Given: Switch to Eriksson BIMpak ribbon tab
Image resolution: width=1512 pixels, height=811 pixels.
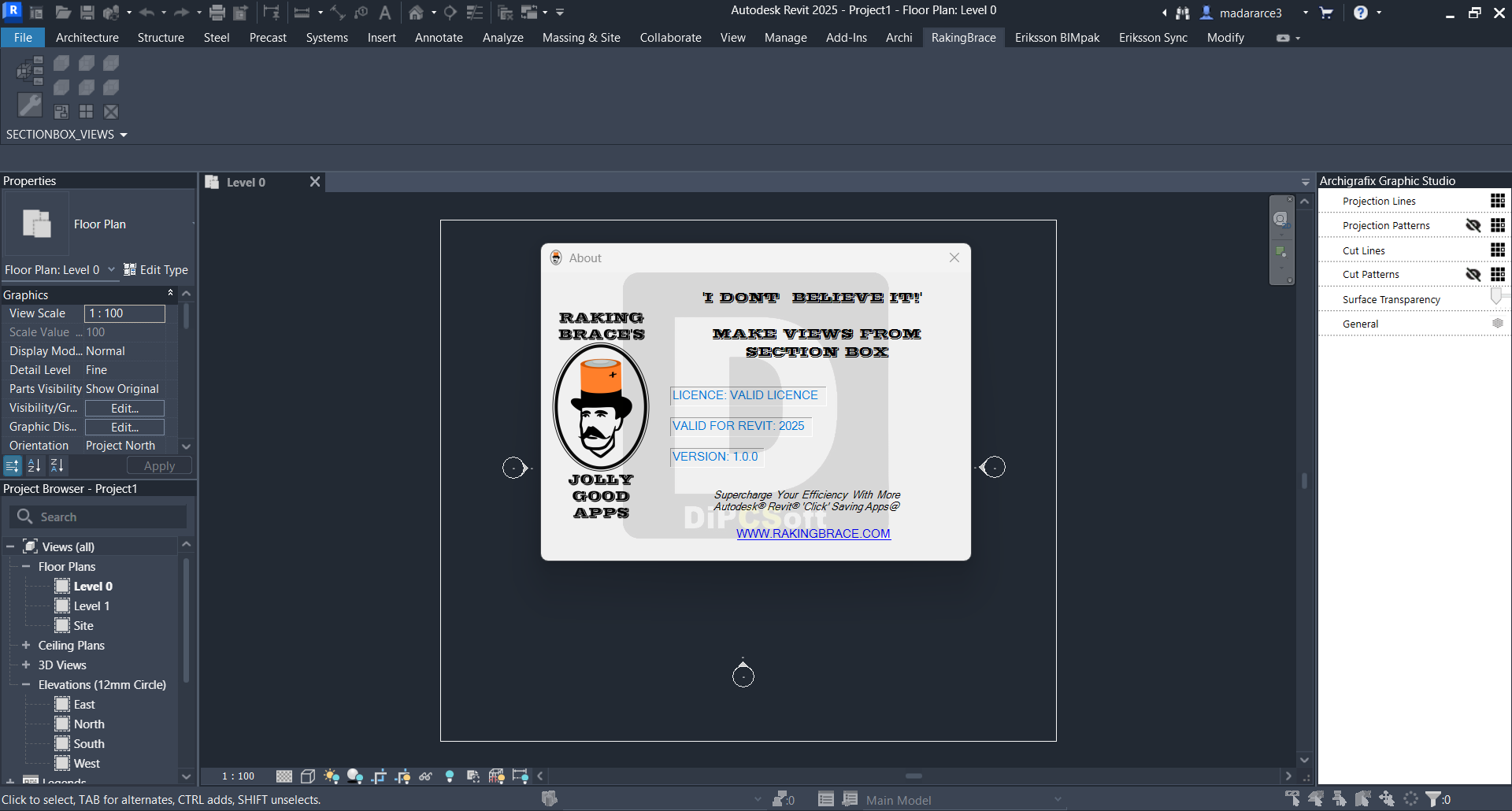Looking at the screenshot, I should [x=1057, y=37].
